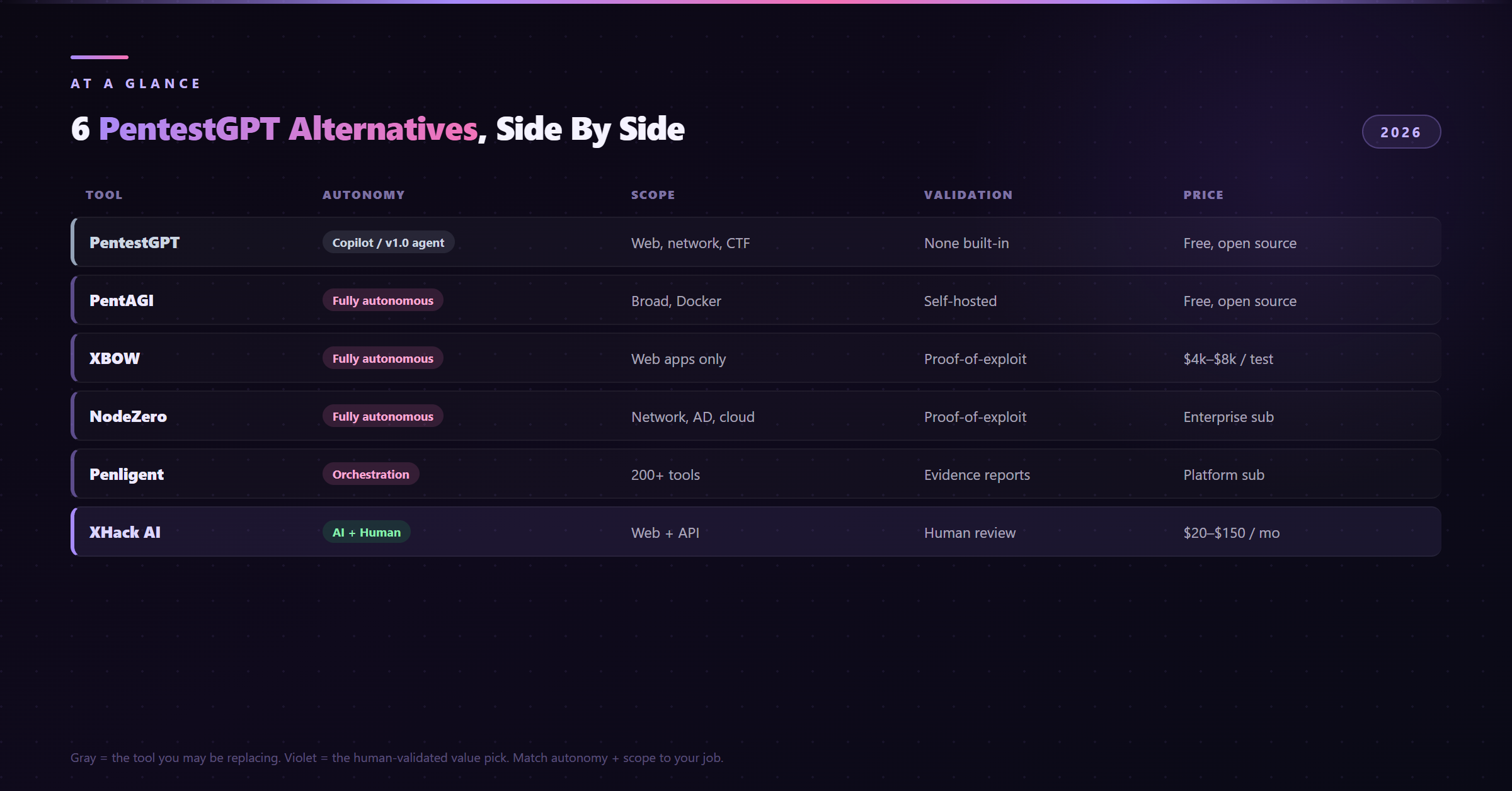Click the VALIDATION column header
The image size is (1512, 791).
click(968, 195)
